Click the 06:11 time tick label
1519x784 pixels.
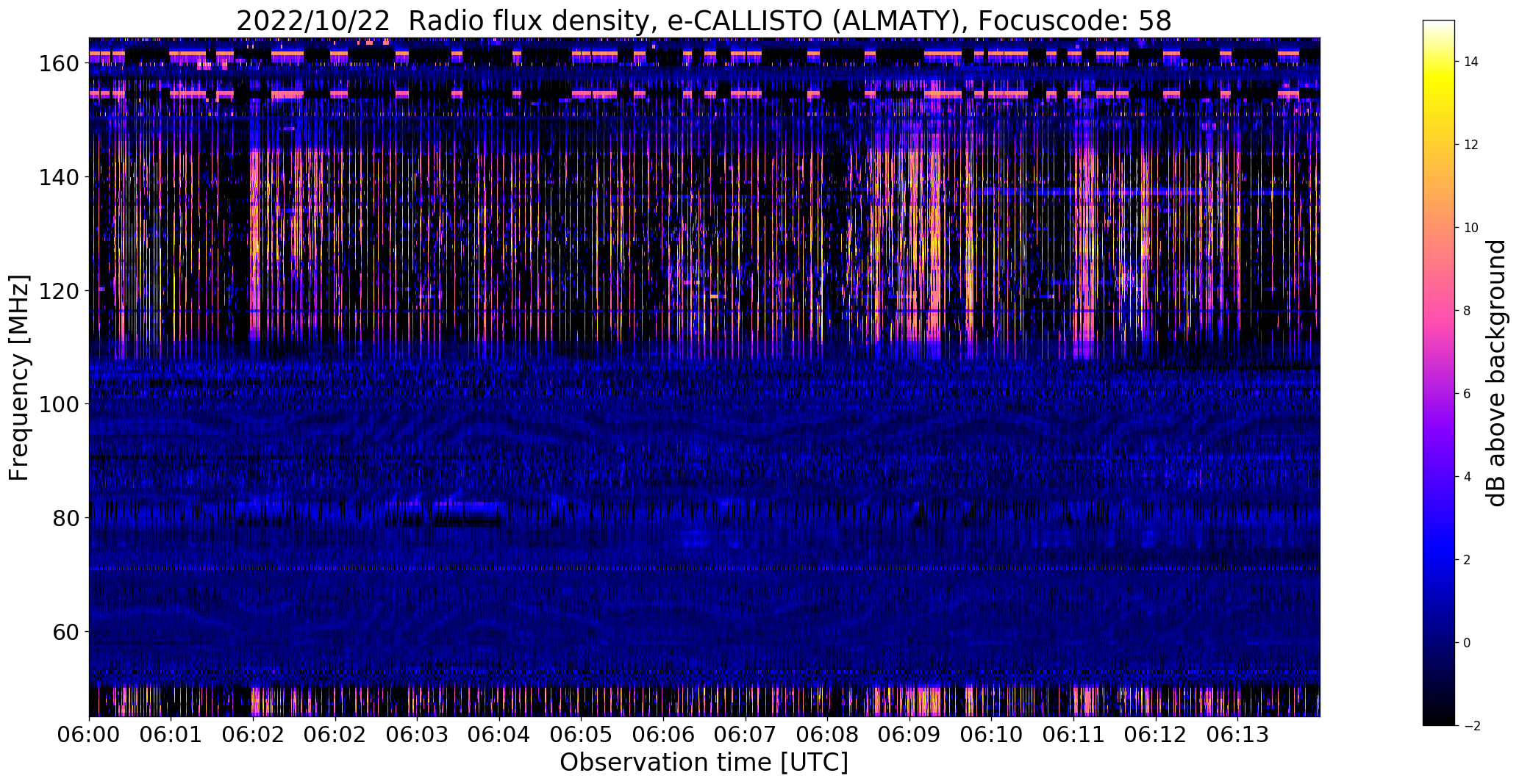pos(1073,736)
